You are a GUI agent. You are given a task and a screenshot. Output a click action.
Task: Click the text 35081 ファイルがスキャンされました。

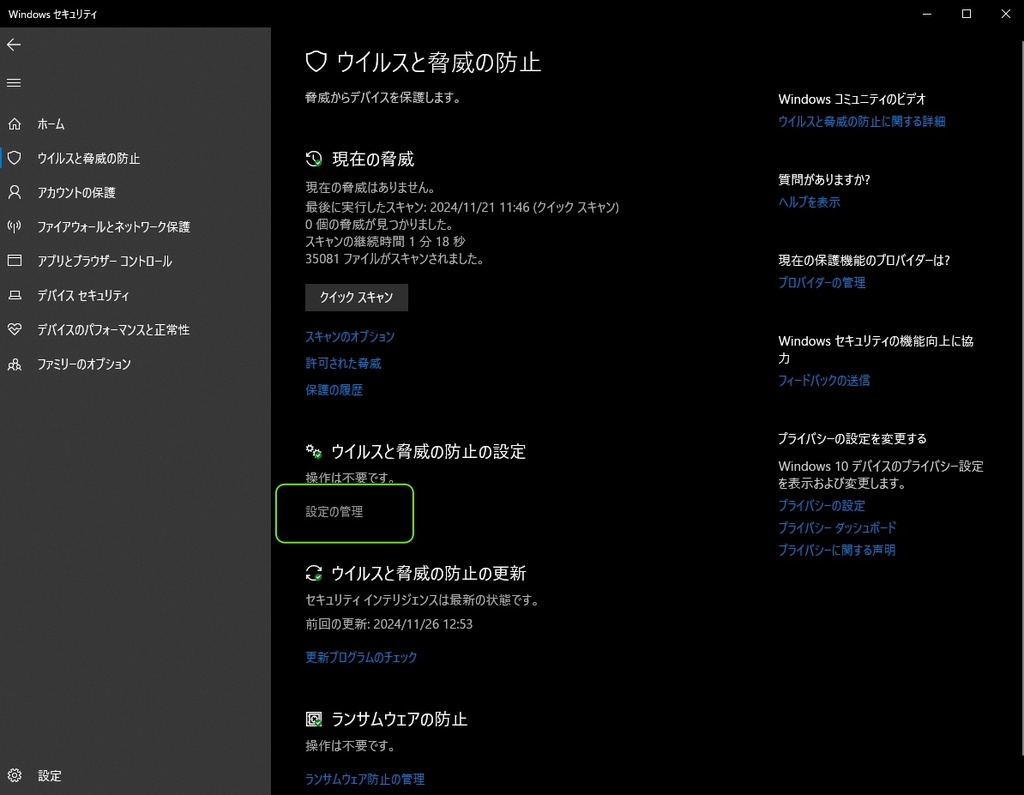pos(394,259)
